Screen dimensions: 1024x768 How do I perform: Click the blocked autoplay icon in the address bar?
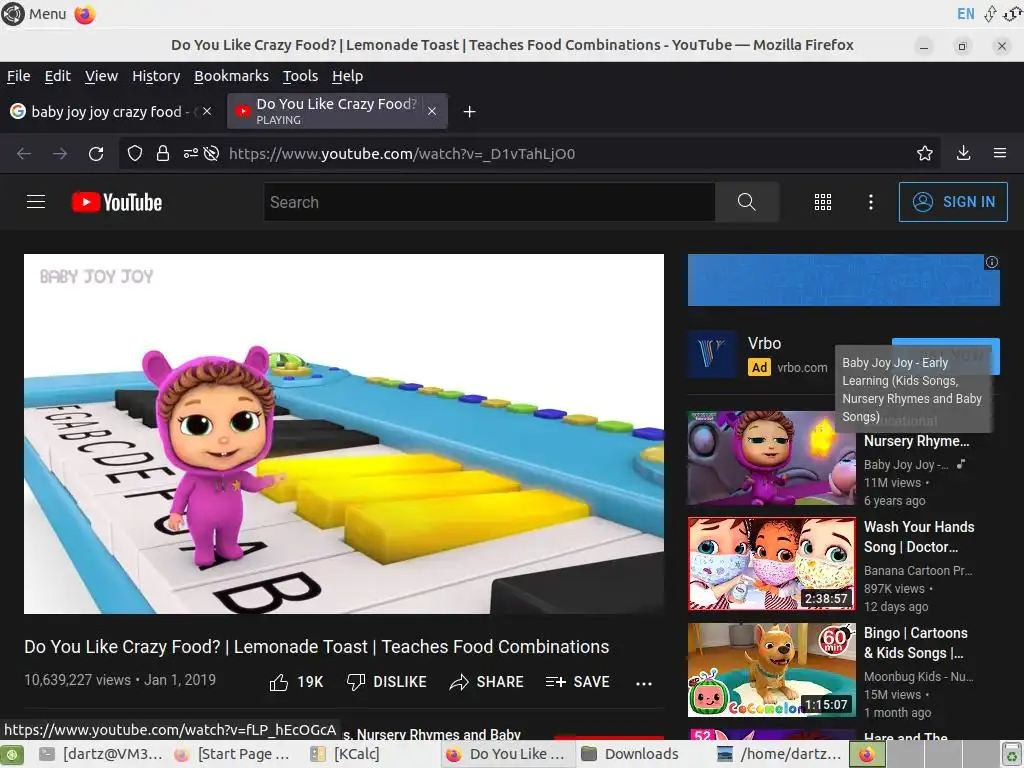(x=211, y=153)
